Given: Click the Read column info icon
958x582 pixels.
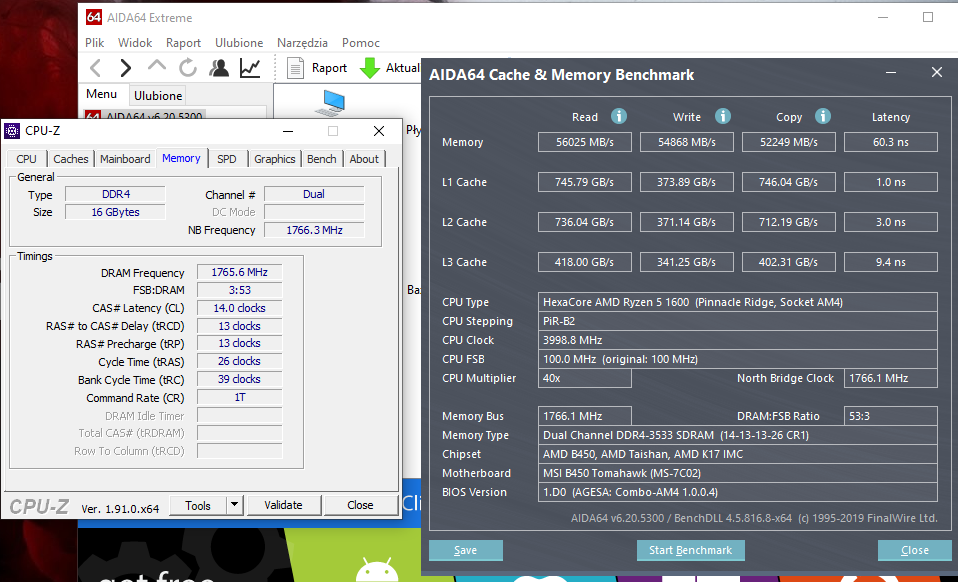Looking at the screenshot, I should click(x=619, y=116).
